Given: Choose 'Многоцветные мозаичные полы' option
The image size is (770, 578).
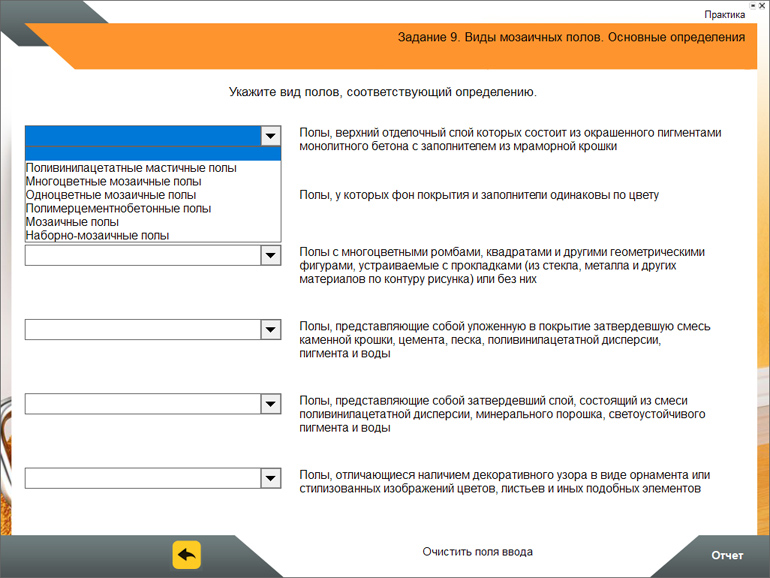Looking at the screenshot, I should 113,182.
